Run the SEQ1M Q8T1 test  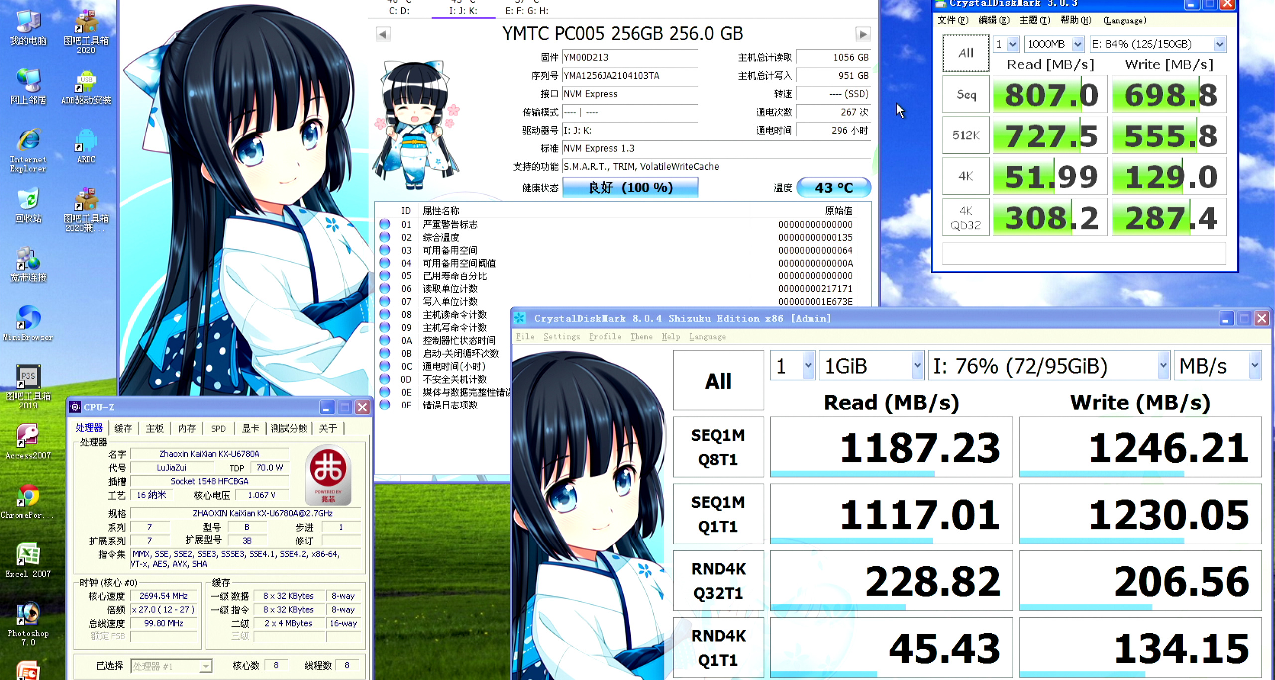[x=718, y=446]
